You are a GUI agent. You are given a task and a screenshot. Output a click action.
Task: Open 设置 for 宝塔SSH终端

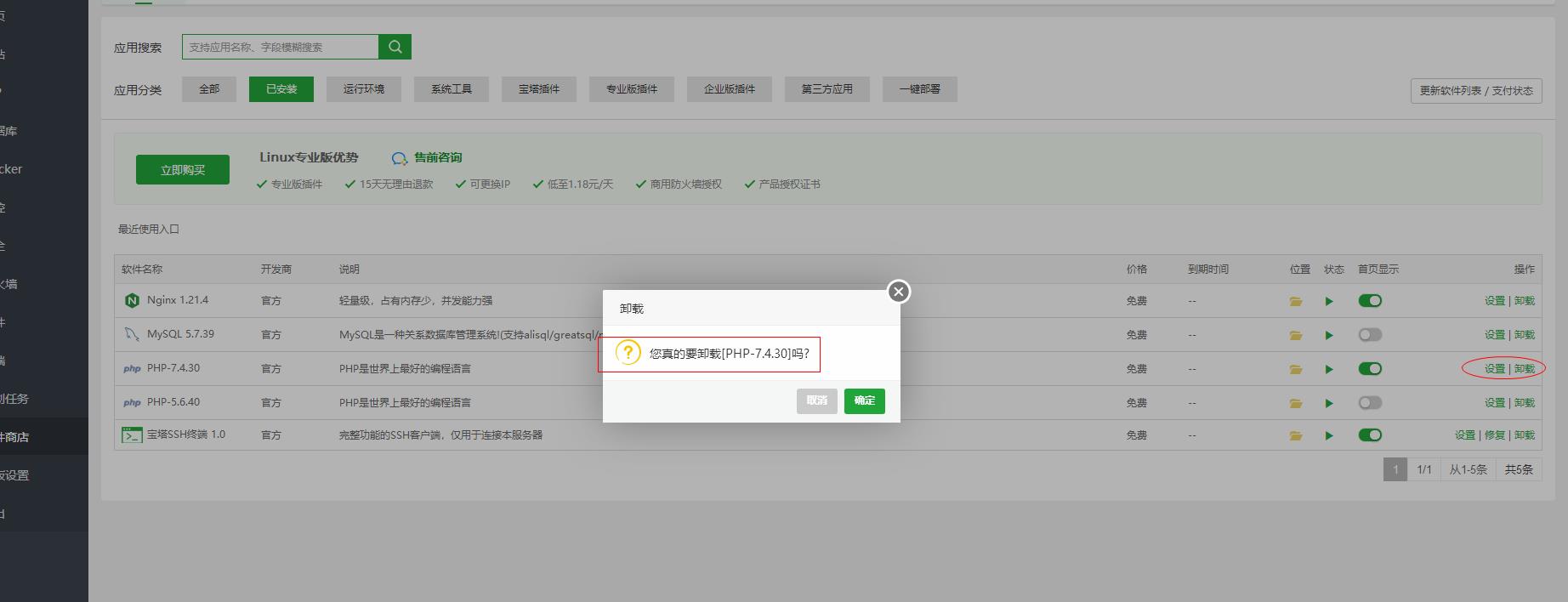pos(1465,435)
